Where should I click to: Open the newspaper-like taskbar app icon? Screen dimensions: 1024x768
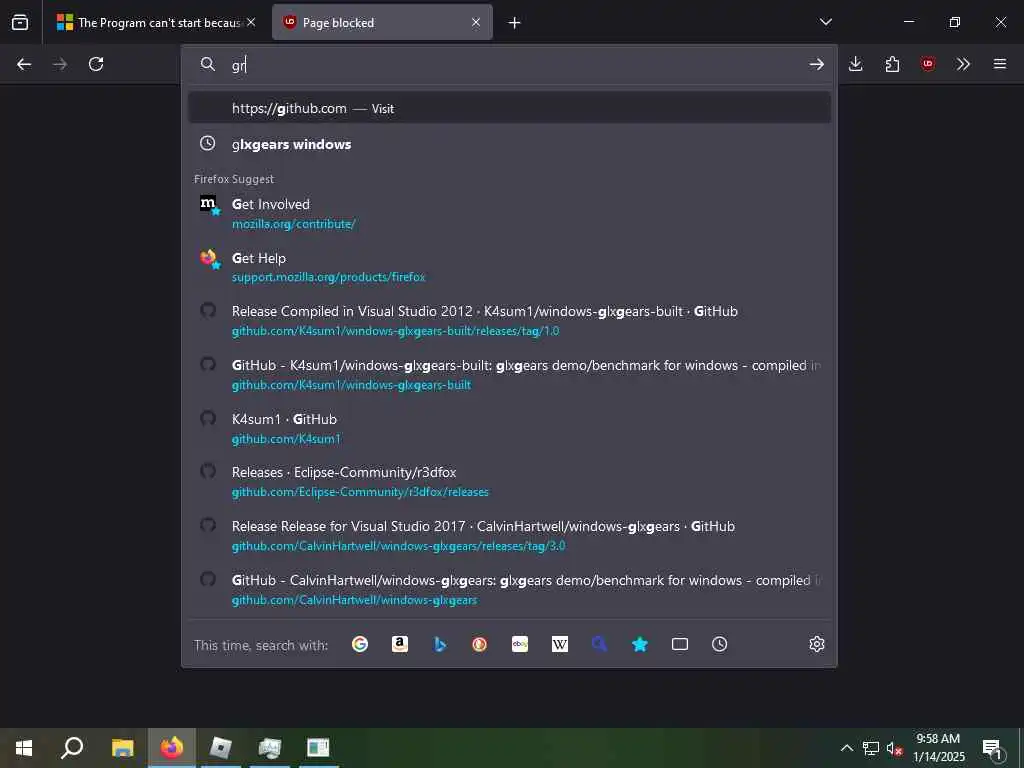(x=318, y=748)
